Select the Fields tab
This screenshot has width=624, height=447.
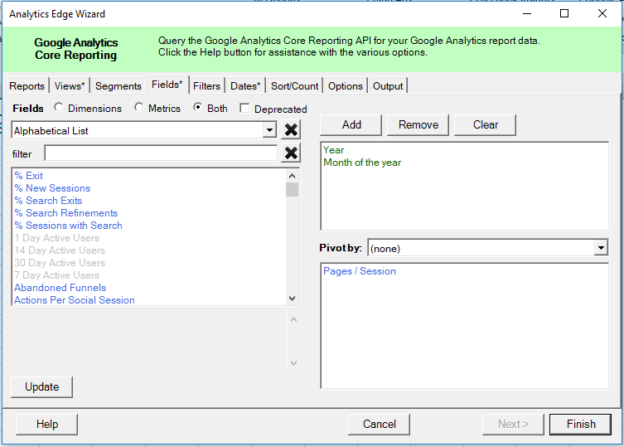167,84
